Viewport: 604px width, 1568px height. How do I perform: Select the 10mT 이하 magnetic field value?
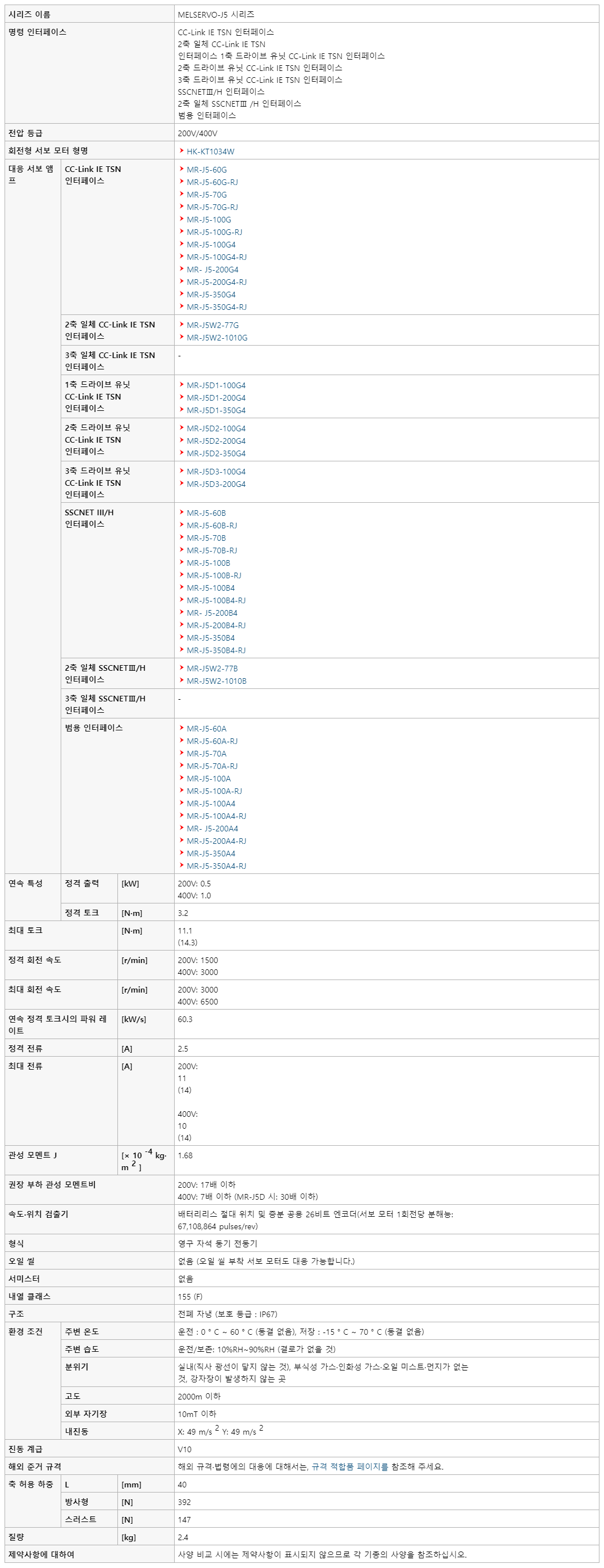coord(196,1414)
